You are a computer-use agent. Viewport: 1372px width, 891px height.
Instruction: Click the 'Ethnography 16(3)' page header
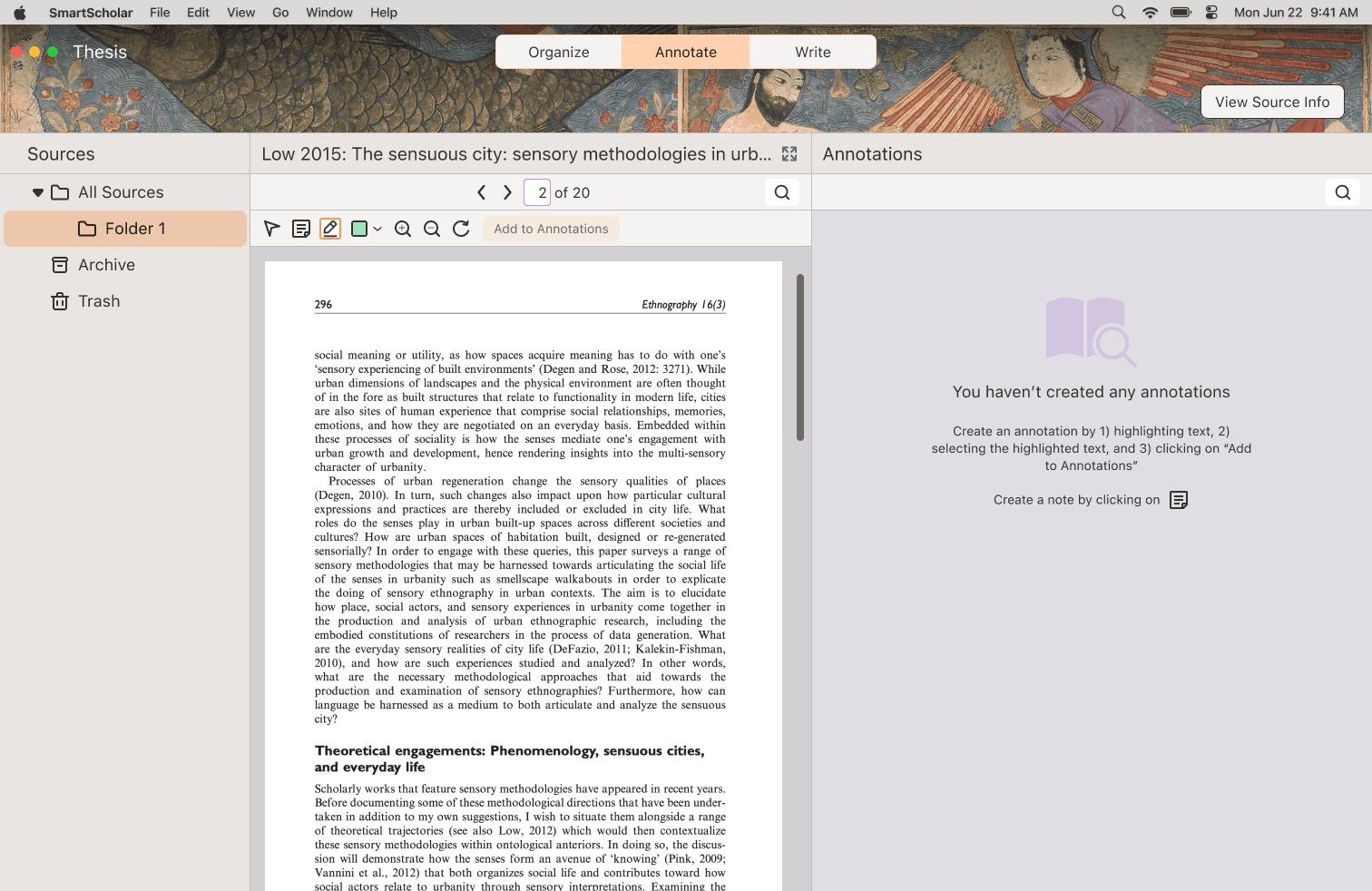[x=683, y=305]
